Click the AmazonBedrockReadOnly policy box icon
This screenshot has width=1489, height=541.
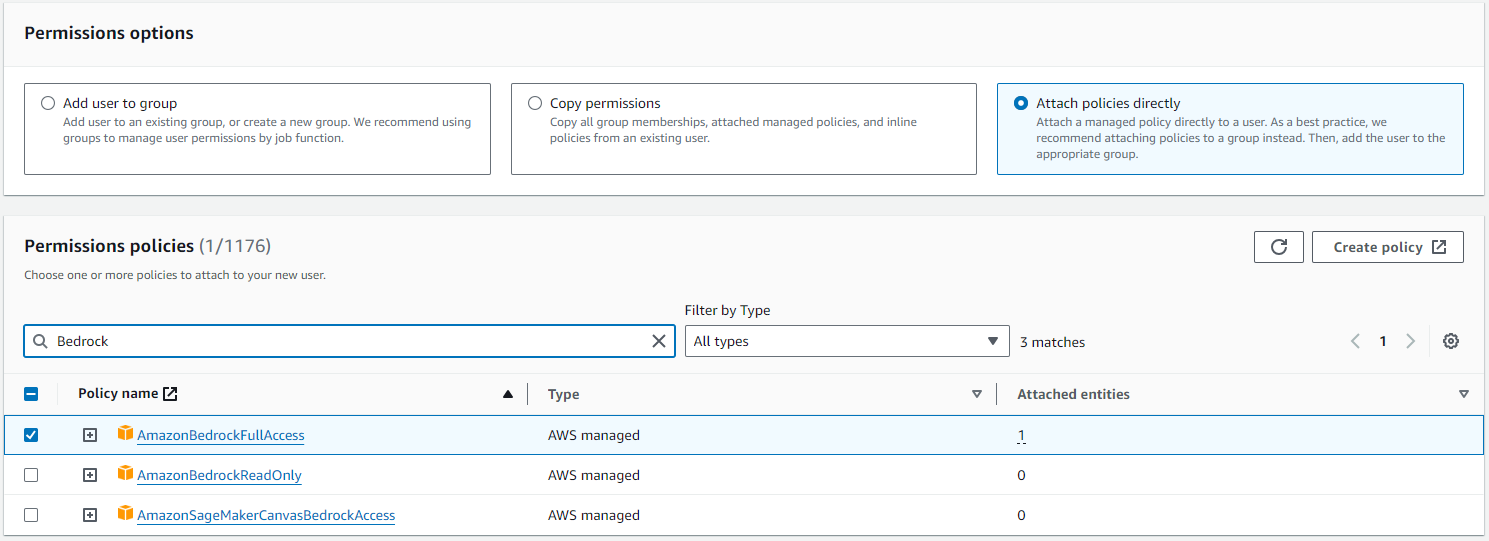point(125,474)
